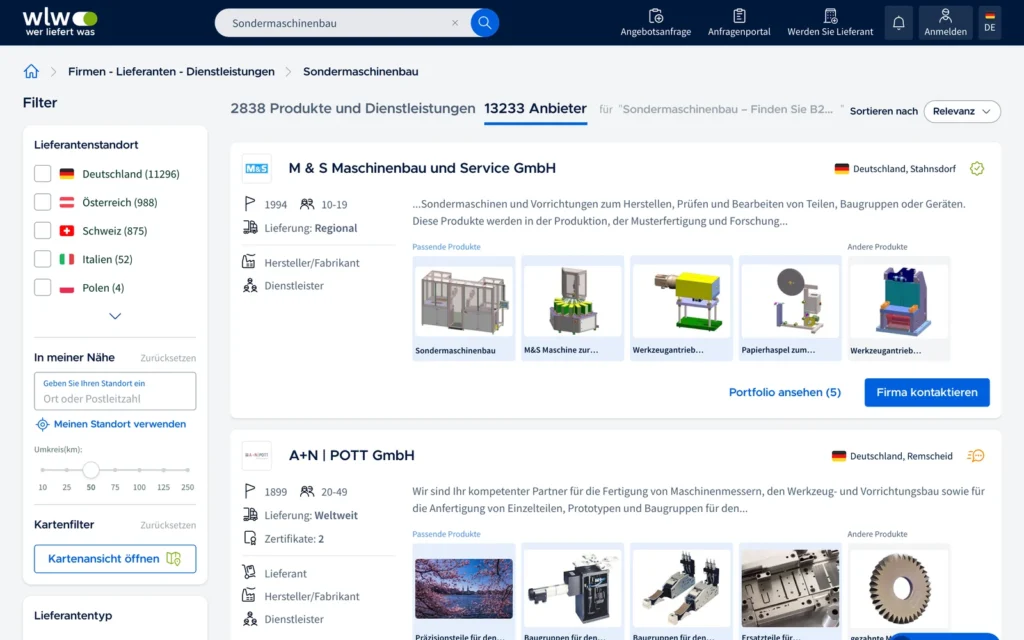
Task: Open the Sondermaschinenbau product thumbnail
Action: tap(464, 308)
